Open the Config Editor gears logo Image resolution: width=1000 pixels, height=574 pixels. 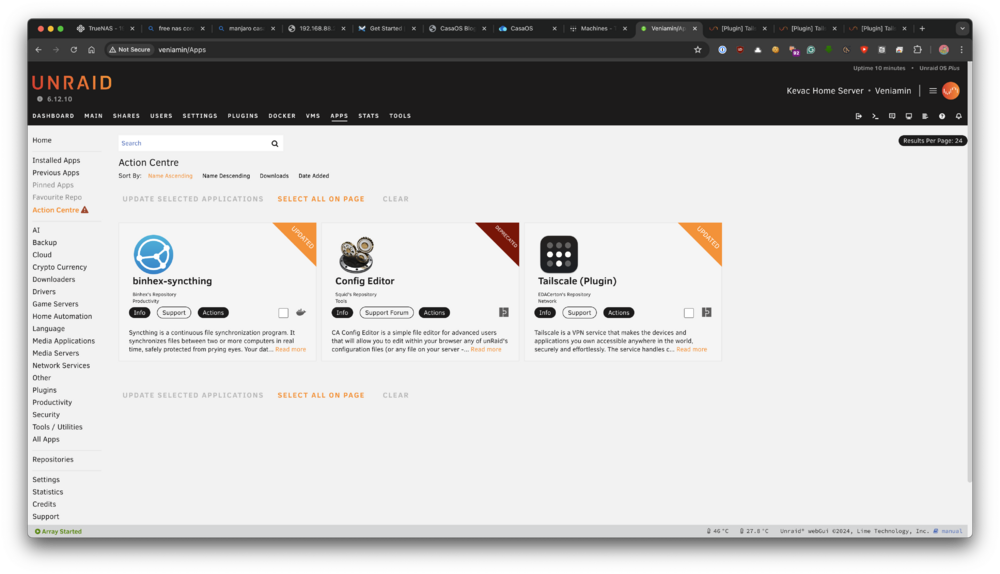(356, 254)
